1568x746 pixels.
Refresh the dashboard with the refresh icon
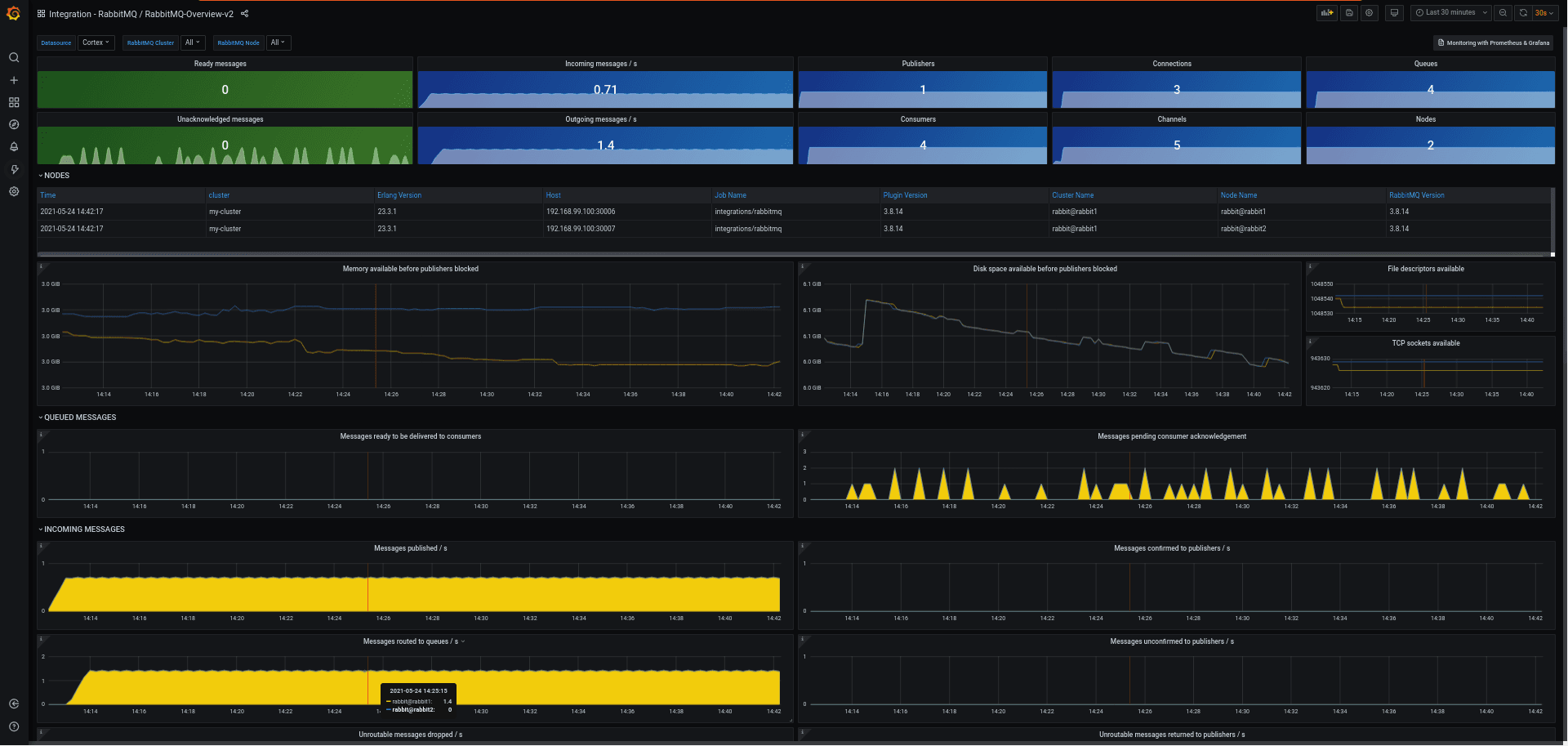pos(1522,12)
